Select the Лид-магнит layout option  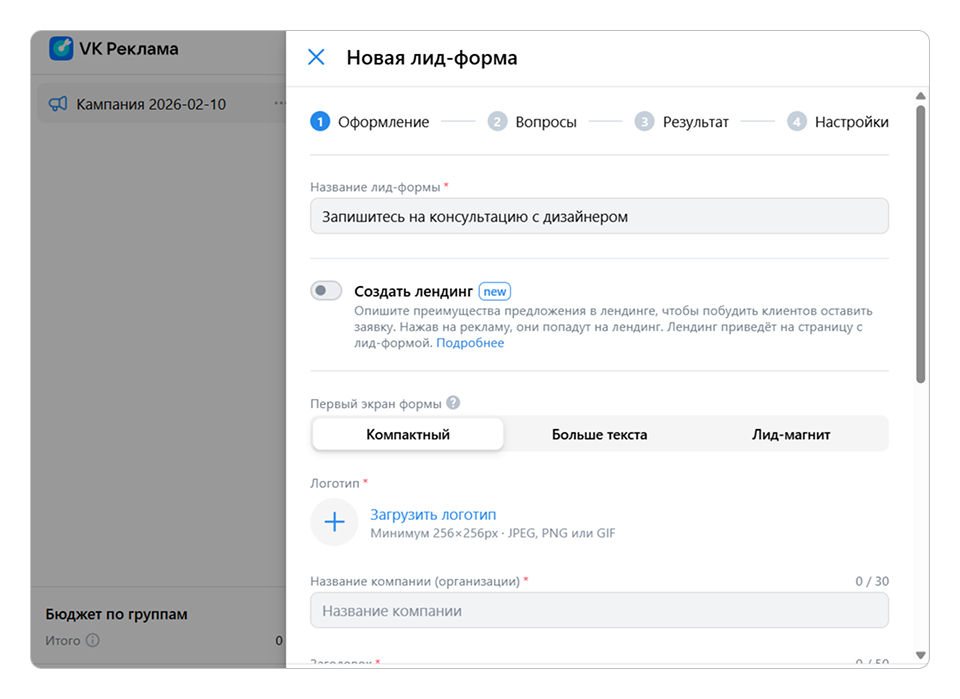pos(791,434)
